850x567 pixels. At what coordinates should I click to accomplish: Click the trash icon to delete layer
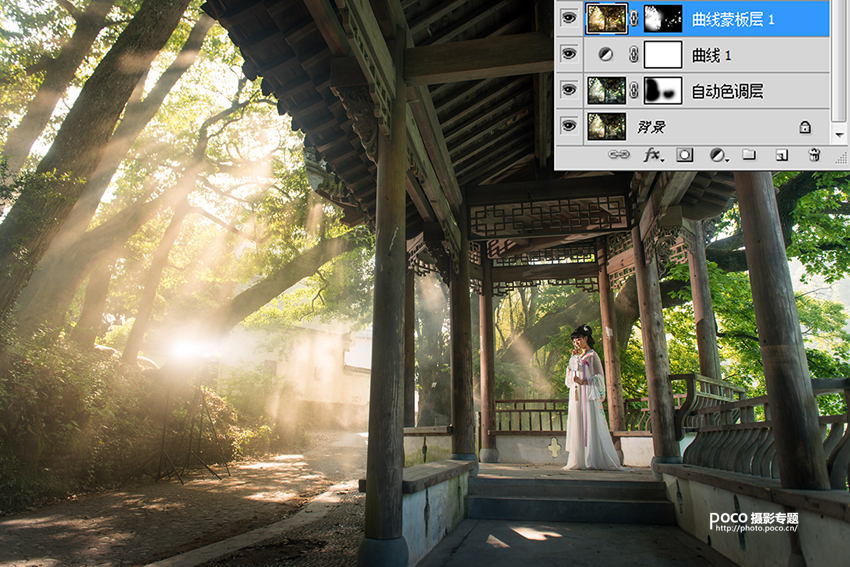(x=814, y=155)
